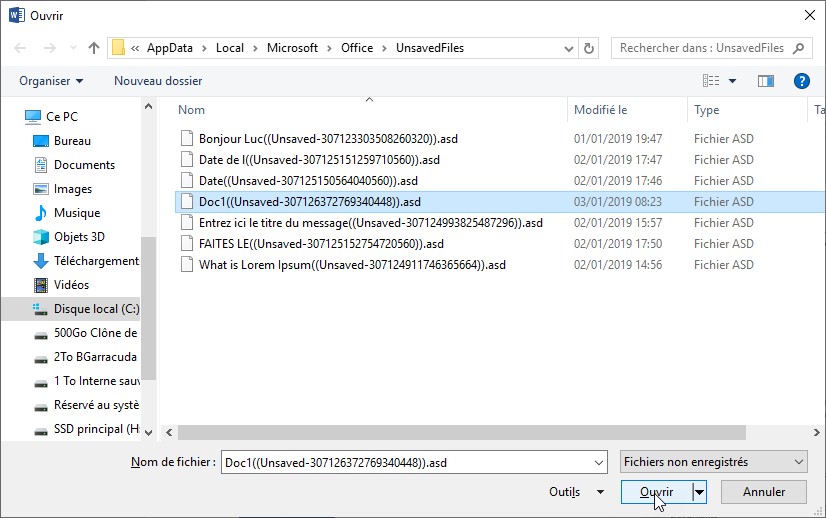This screenshot has width=826, height=518.
Task: Open the Organiser menu
Action: pos(51,81)
